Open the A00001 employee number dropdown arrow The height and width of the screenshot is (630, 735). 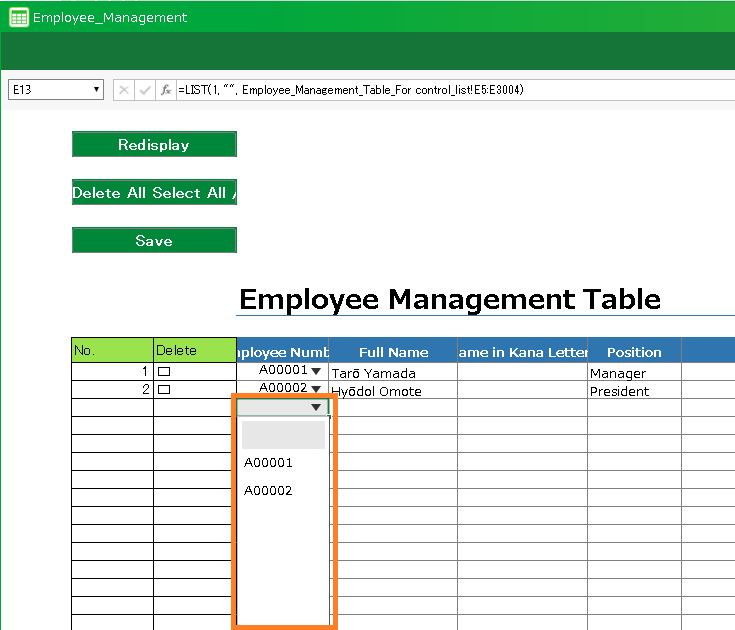316,372
